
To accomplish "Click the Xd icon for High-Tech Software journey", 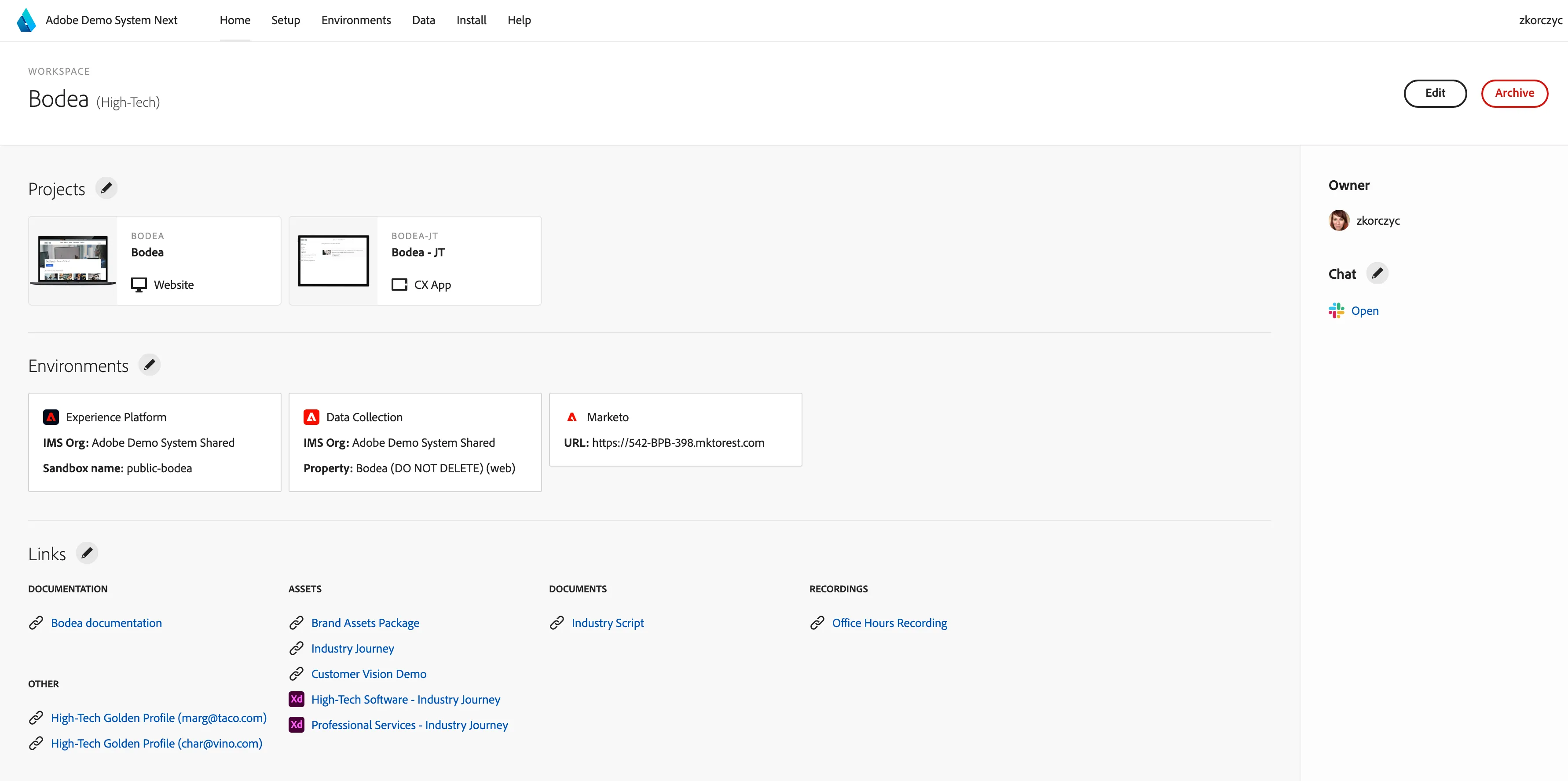I will 297,700.
